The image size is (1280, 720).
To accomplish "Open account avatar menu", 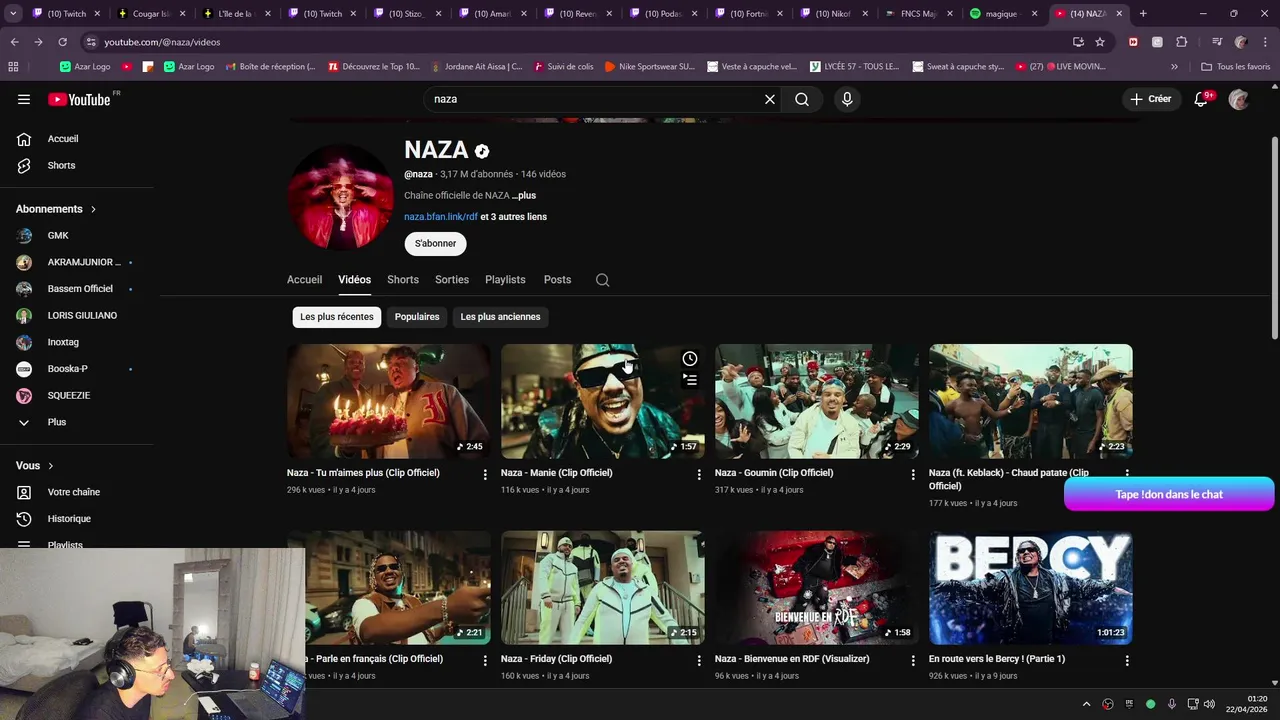I will (x=1239, y=99).
